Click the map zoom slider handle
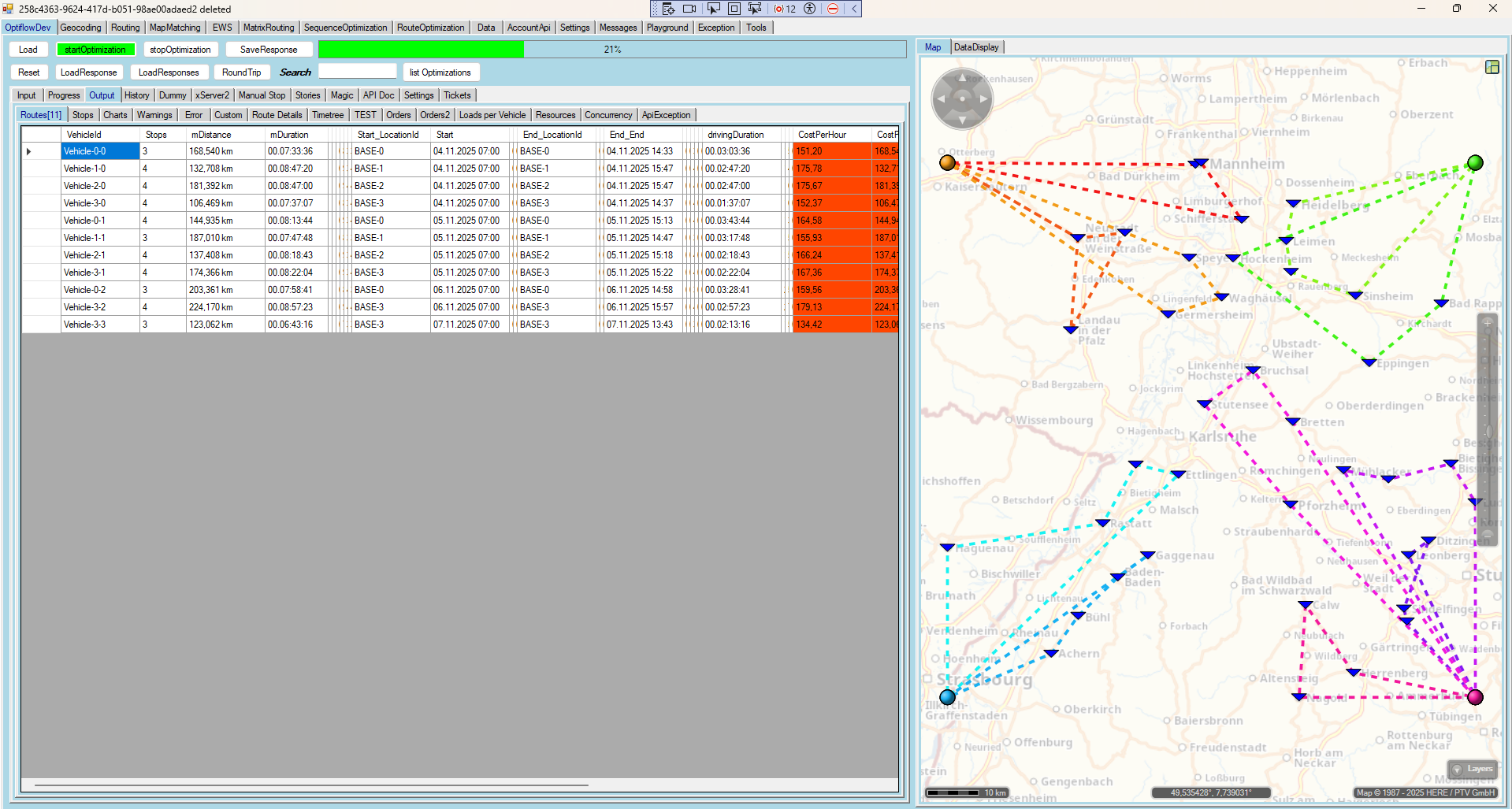Viewport: 1512px width, 809px height. pos(1488,431)
